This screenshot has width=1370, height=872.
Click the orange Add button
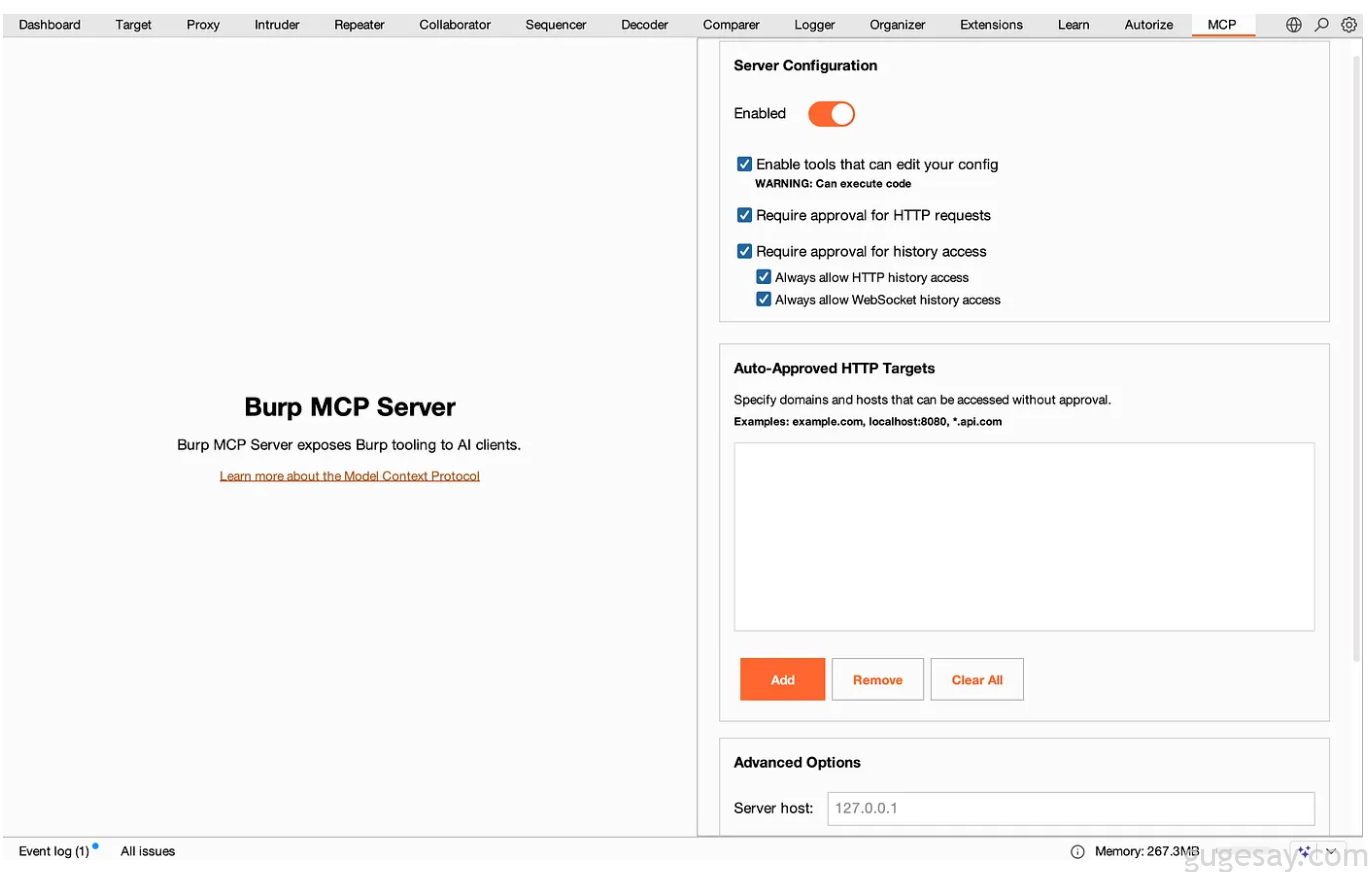pyautogui.click(x=783, y=680)
